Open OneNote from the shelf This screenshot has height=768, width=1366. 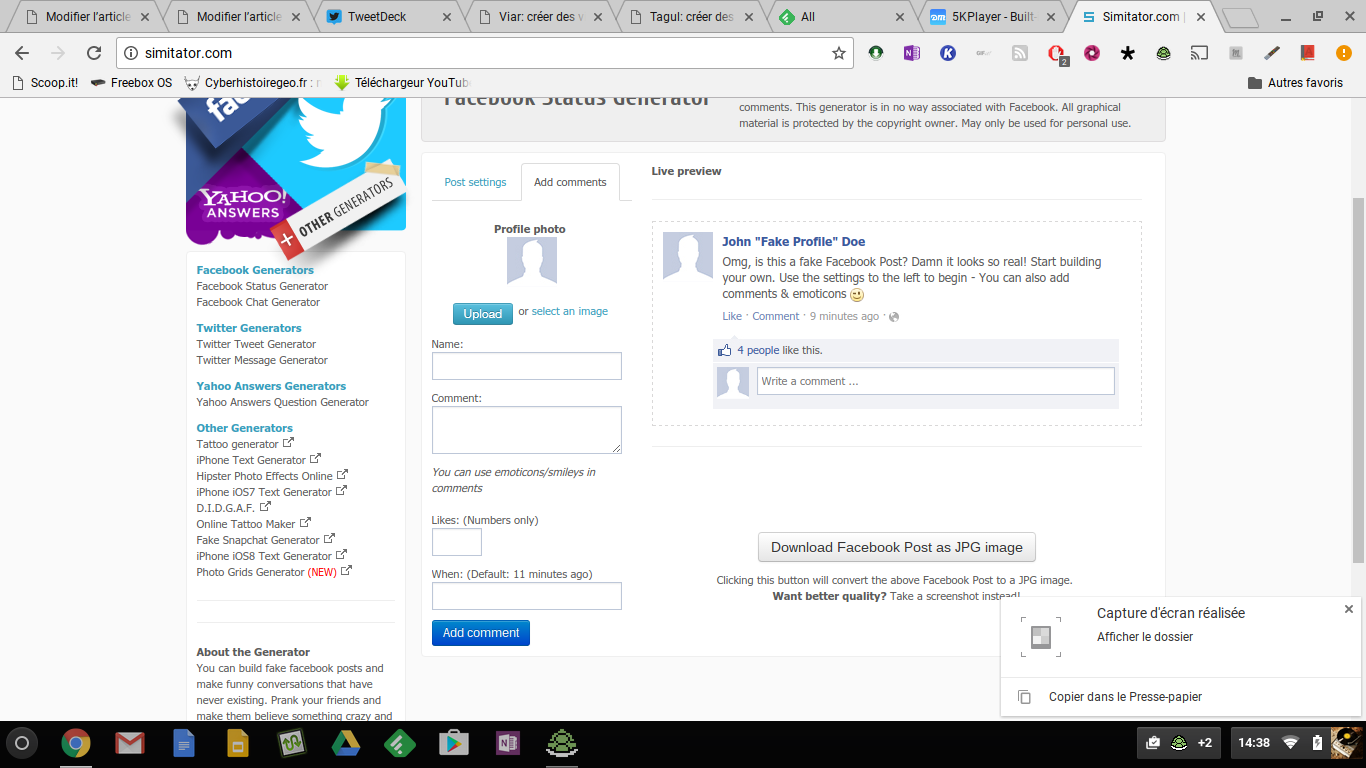(x=508, y=743)
